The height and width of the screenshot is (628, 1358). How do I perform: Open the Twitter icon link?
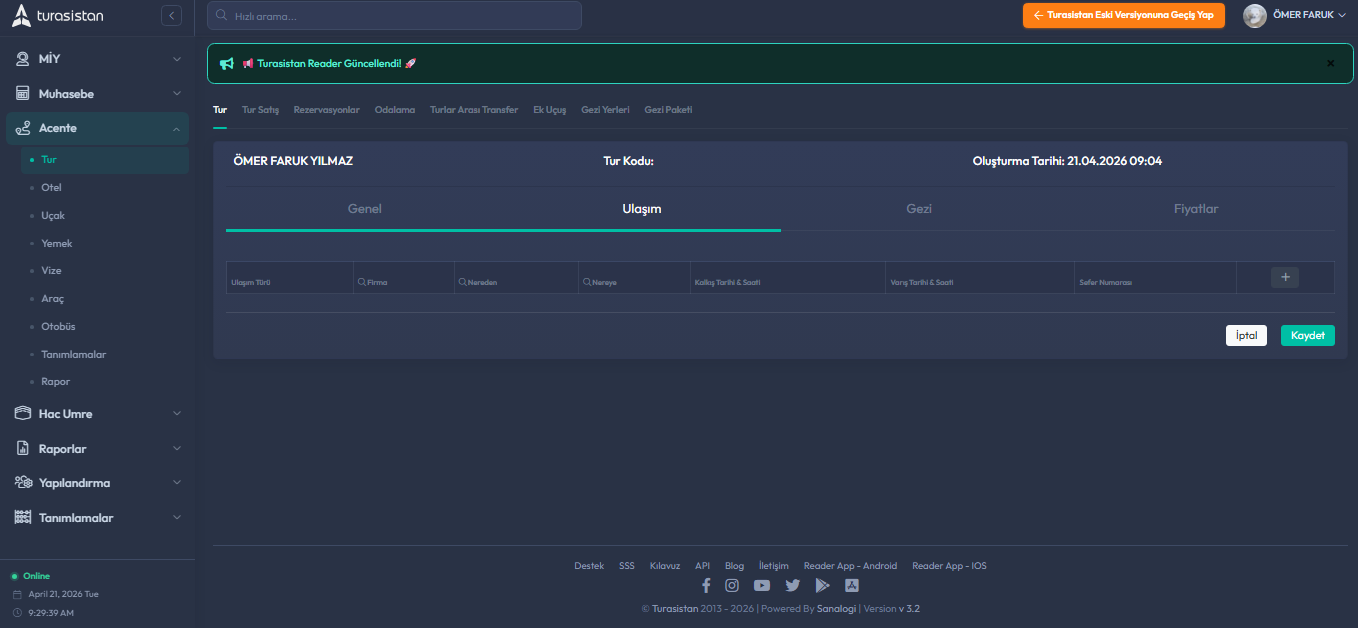792,586
